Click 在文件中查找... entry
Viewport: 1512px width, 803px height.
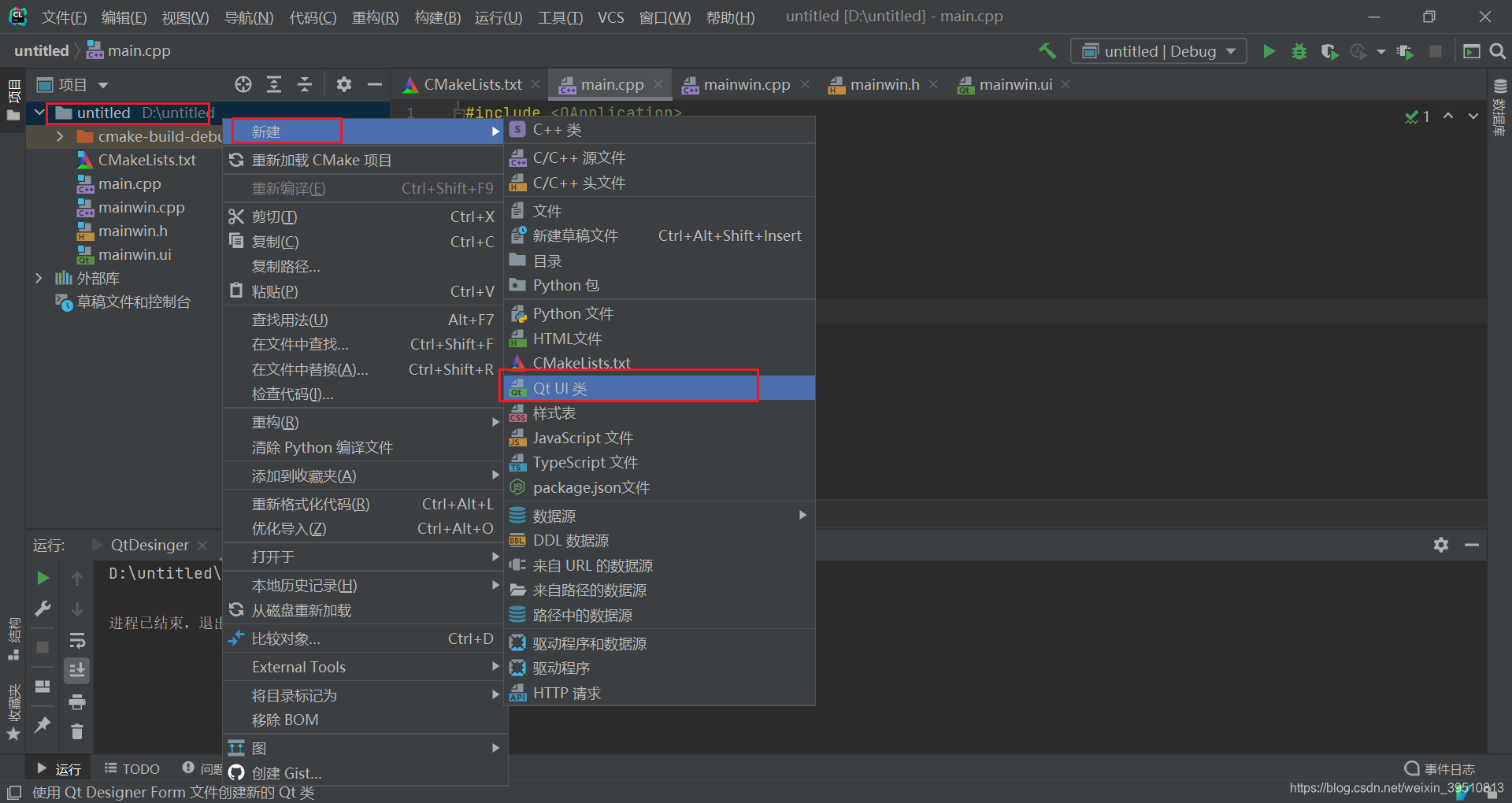[364, 344]
